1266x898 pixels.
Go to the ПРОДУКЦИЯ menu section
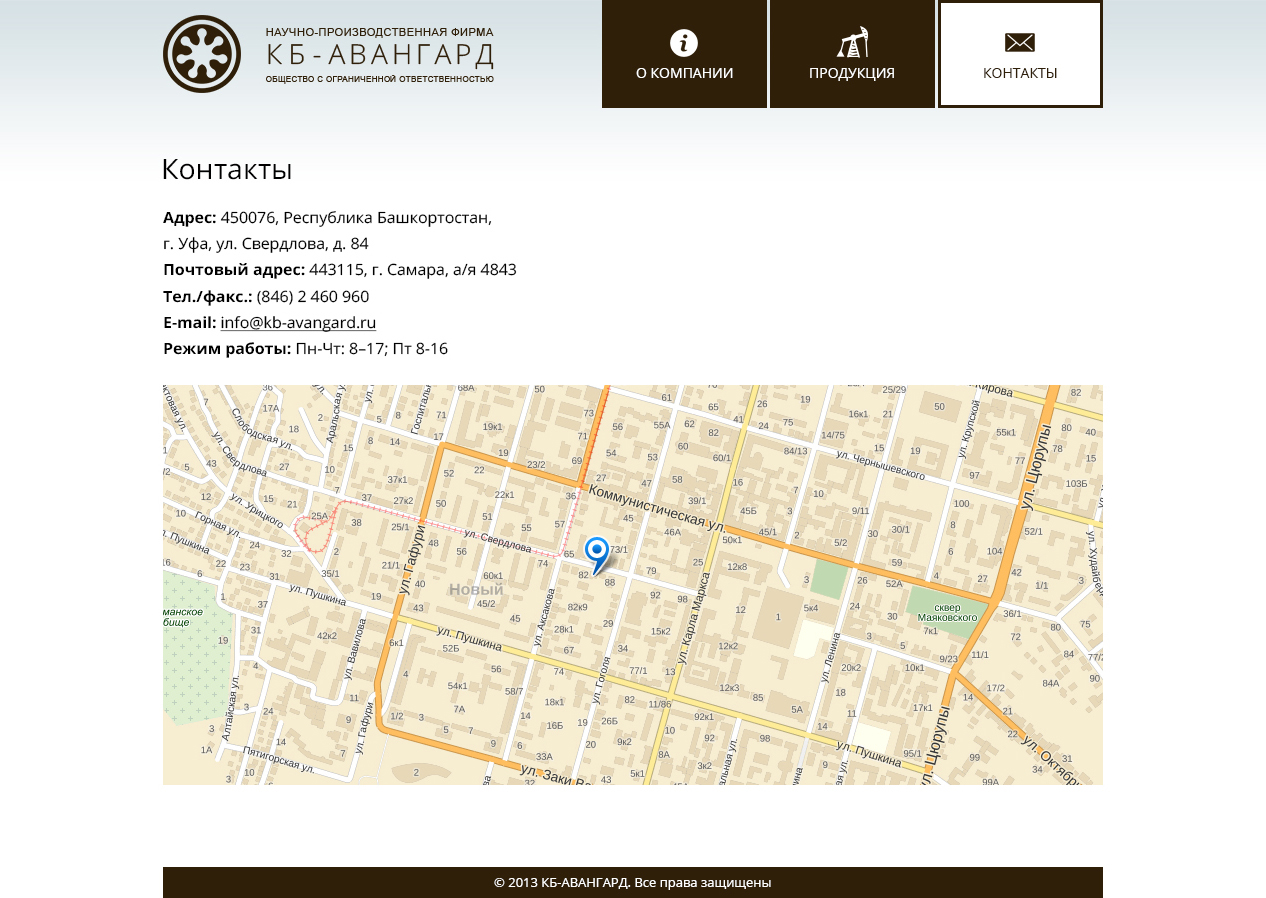(852, 73)
